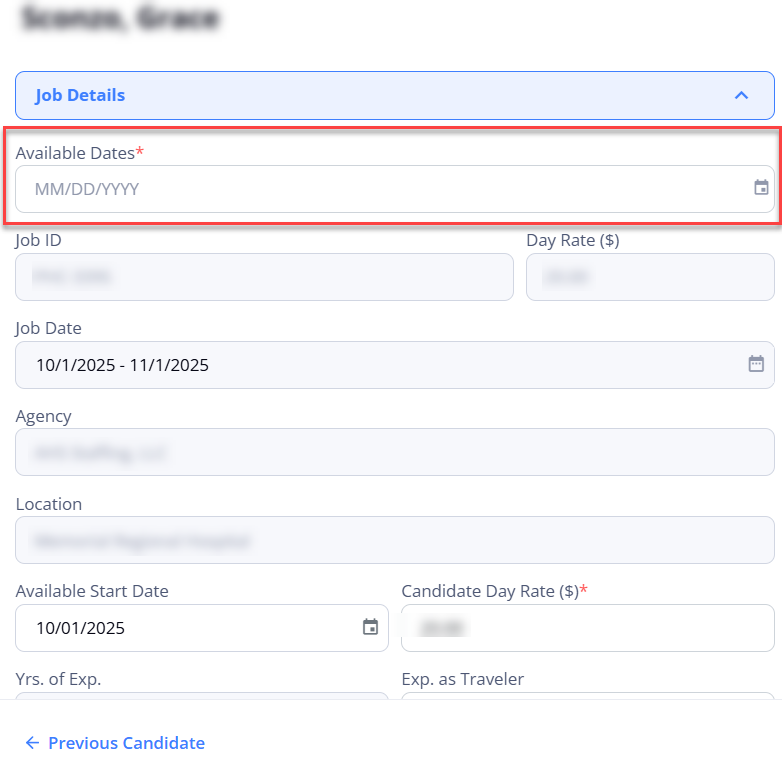The width and height of the screenshot is (782, 771).
Task: Open the Available Start Date calendar icon
Action: tap(370, 627)
